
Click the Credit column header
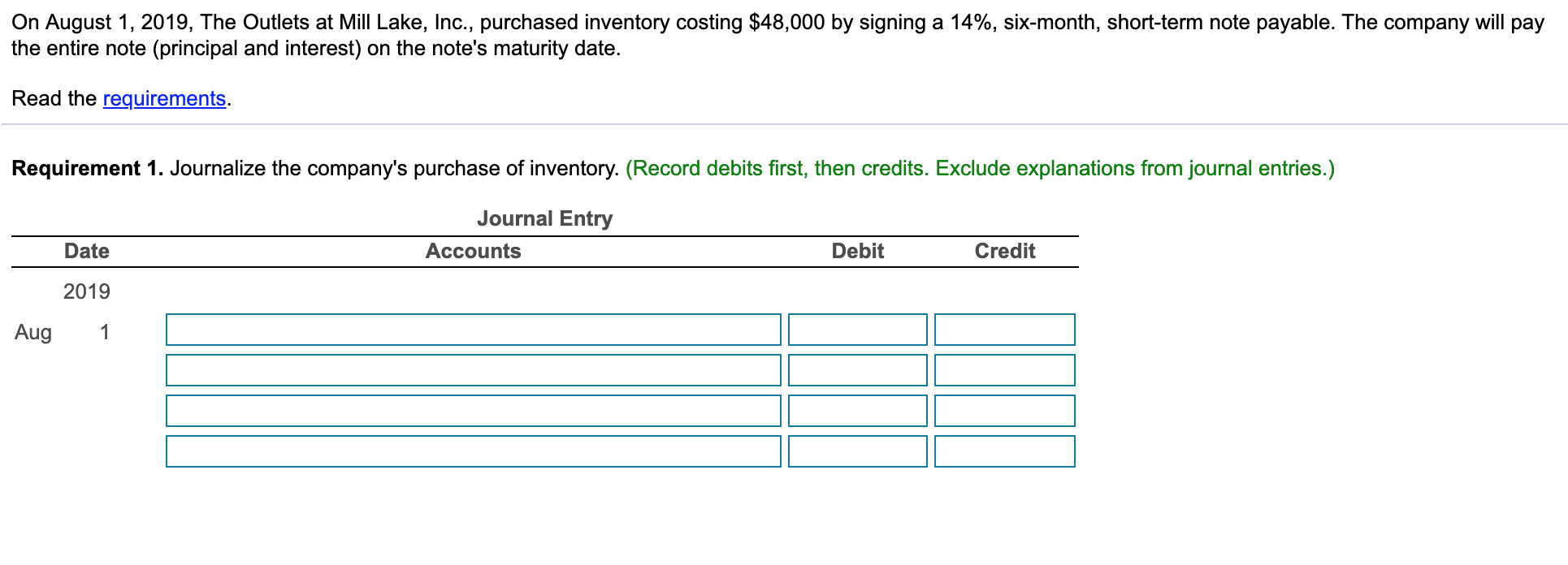1004,251
